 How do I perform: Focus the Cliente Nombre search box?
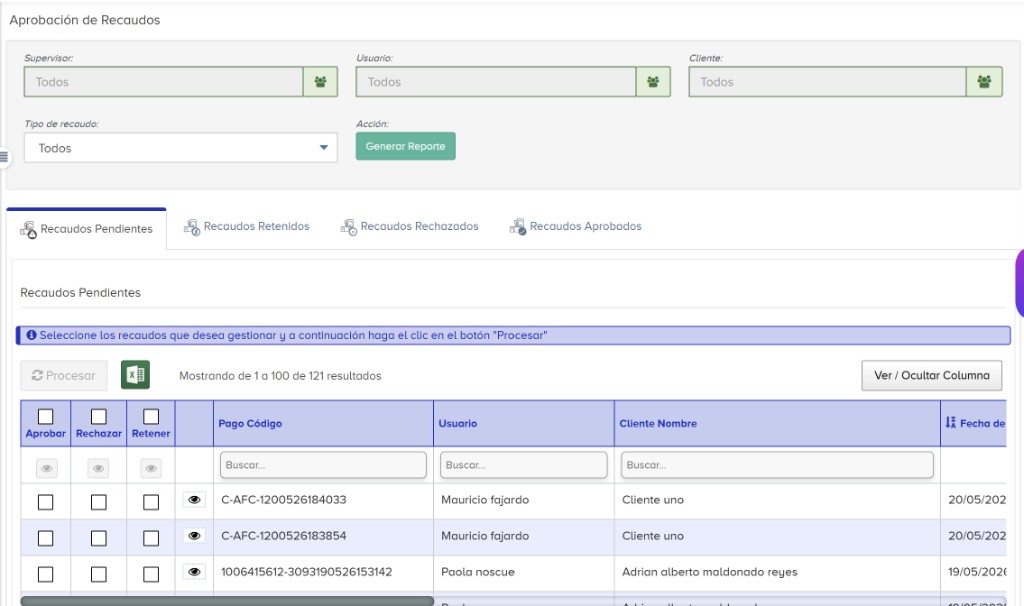(x=777, y=465)
